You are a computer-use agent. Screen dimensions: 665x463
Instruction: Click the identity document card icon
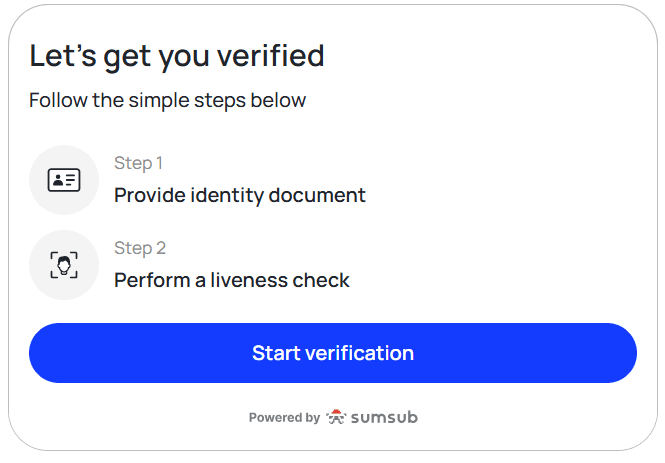pyautogui.click(x=64, y=180)
